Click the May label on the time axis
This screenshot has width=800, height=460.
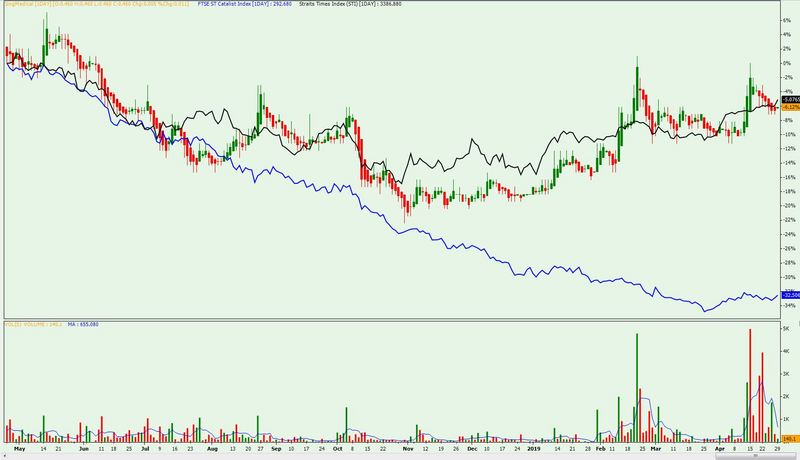click(20, 449)
